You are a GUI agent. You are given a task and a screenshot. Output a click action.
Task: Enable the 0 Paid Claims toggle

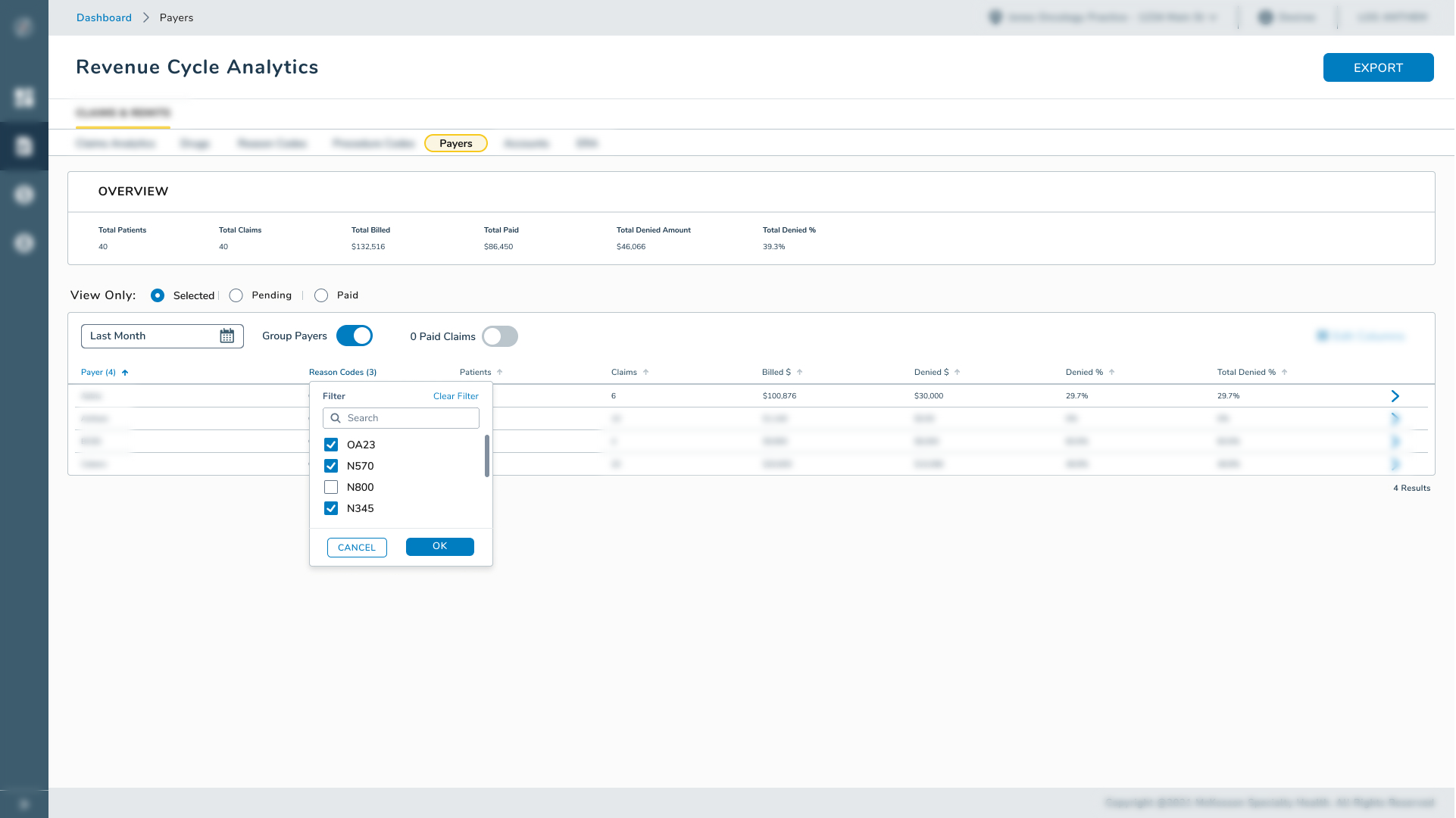(x=500, y=336)
